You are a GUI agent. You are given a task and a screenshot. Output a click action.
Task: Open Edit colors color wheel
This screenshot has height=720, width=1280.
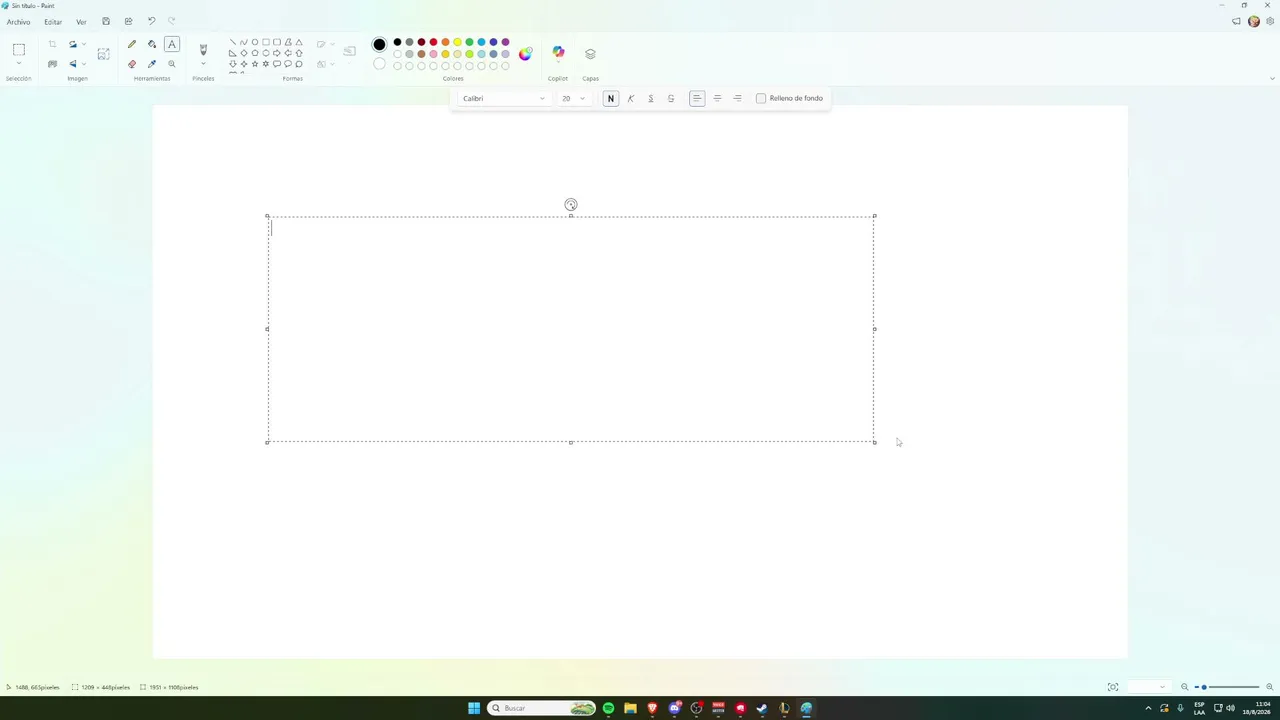pyautogui.click(x=525, y=54)
